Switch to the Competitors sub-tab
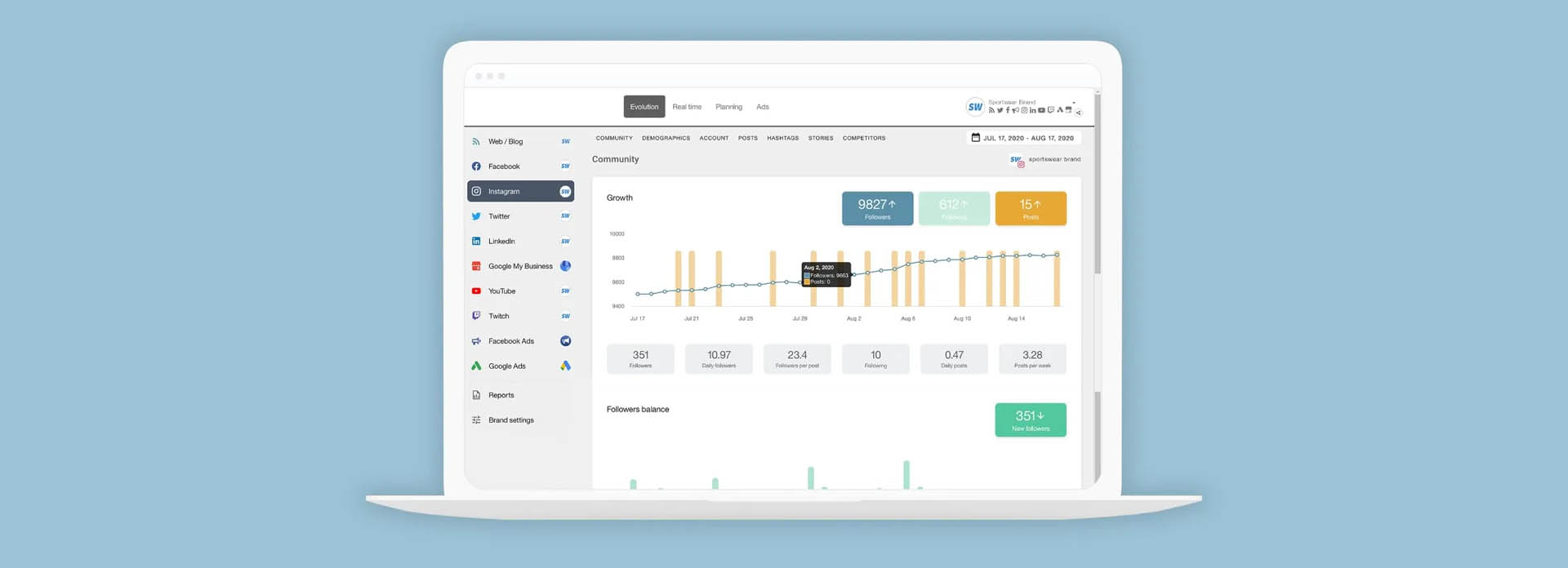Image resolution: width=1568 pixels, height=568 pixels. (863, 139)
